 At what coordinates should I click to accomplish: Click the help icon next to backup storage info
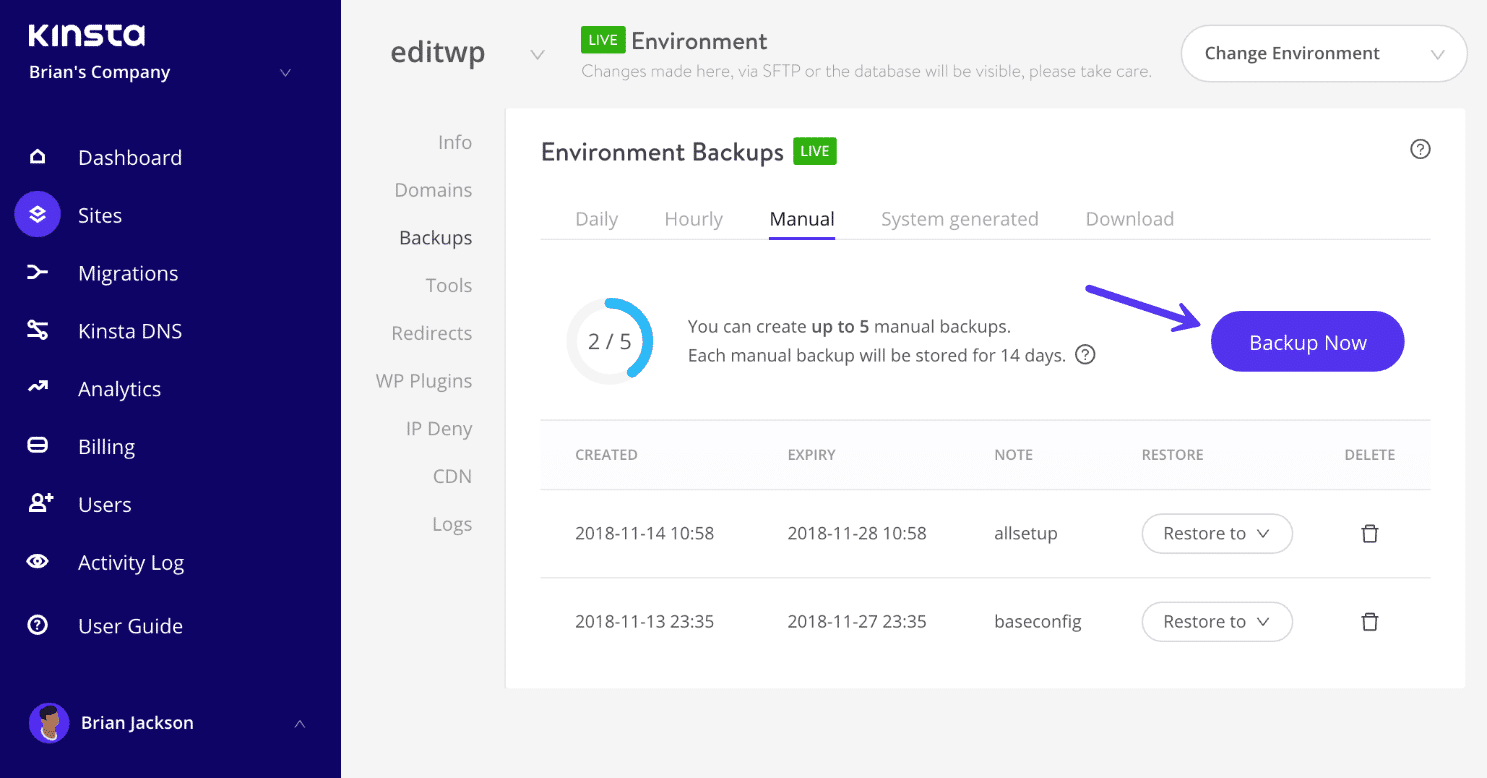click(x=1085, y=355)
